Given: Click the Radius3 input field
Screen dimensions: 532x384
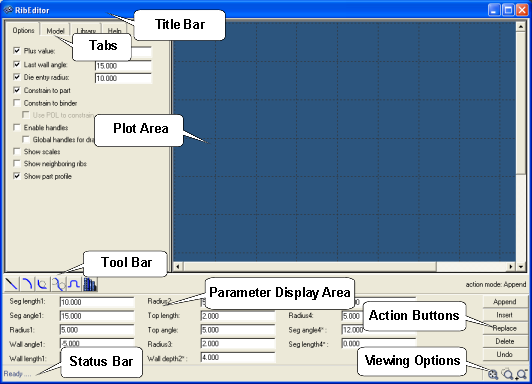Looking at the screenshot, I should coord(238,344).
